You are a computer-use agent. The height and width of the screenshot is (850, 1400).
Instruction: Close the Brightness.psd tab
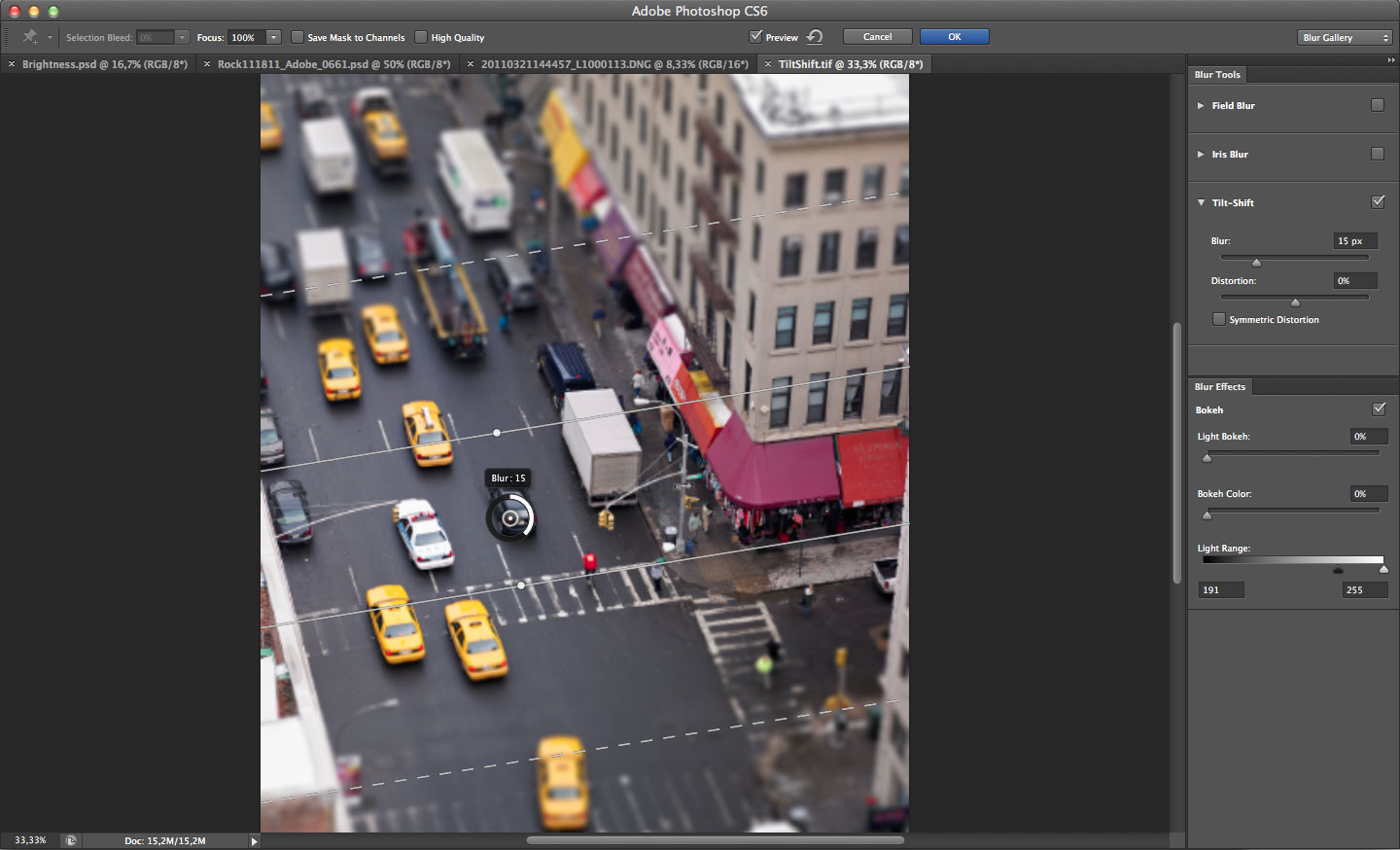pos(12,64)
